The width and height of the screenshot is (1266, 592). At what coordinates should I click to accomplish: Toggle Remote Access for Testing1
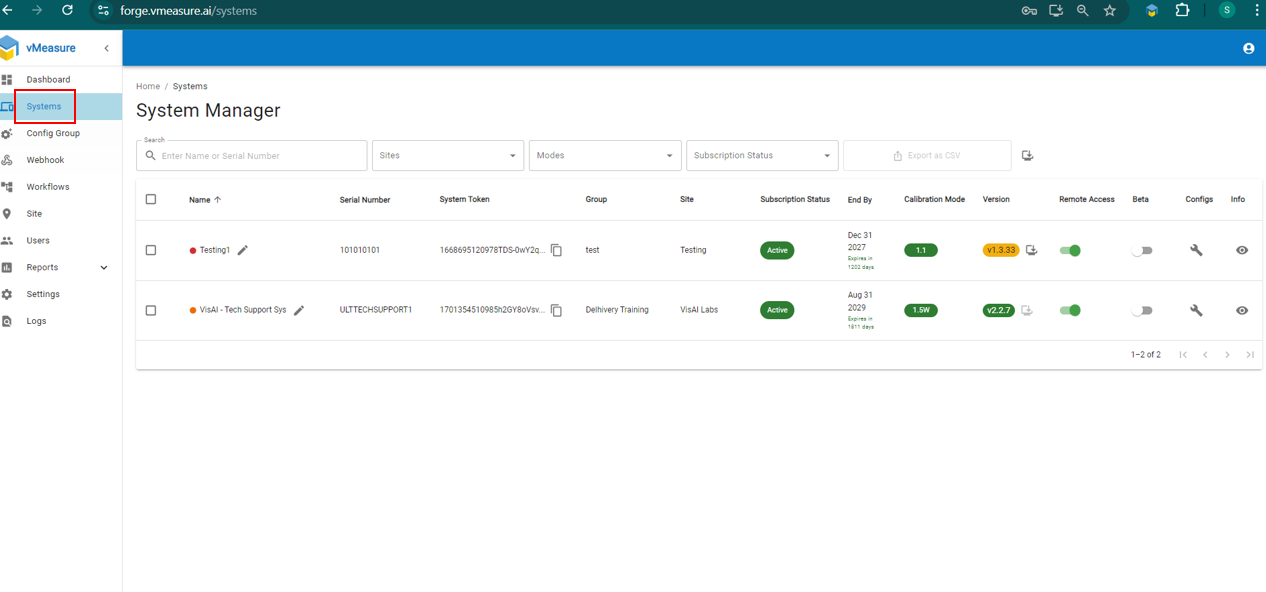tap(1070, 250)
